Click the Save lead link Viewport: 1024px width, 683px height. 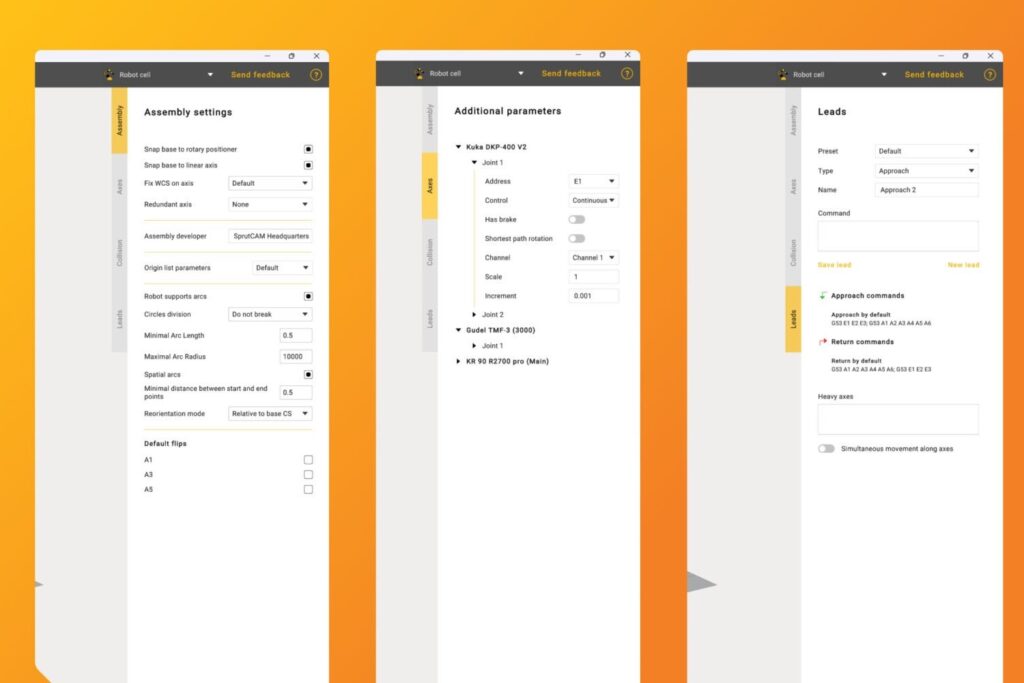[834, 265]
